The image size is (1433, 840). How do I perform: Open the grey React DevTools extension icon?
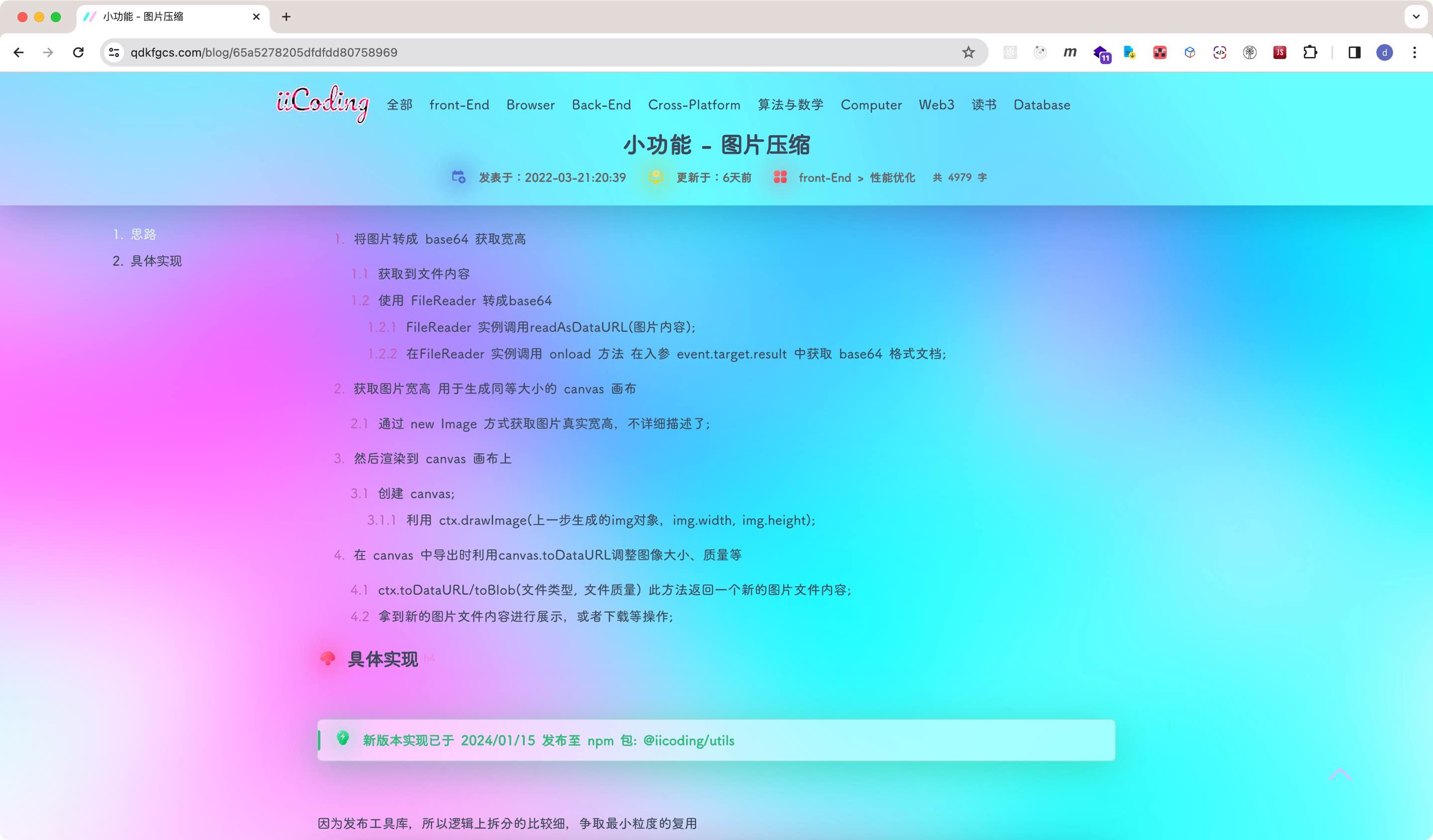click(1010, 52)
